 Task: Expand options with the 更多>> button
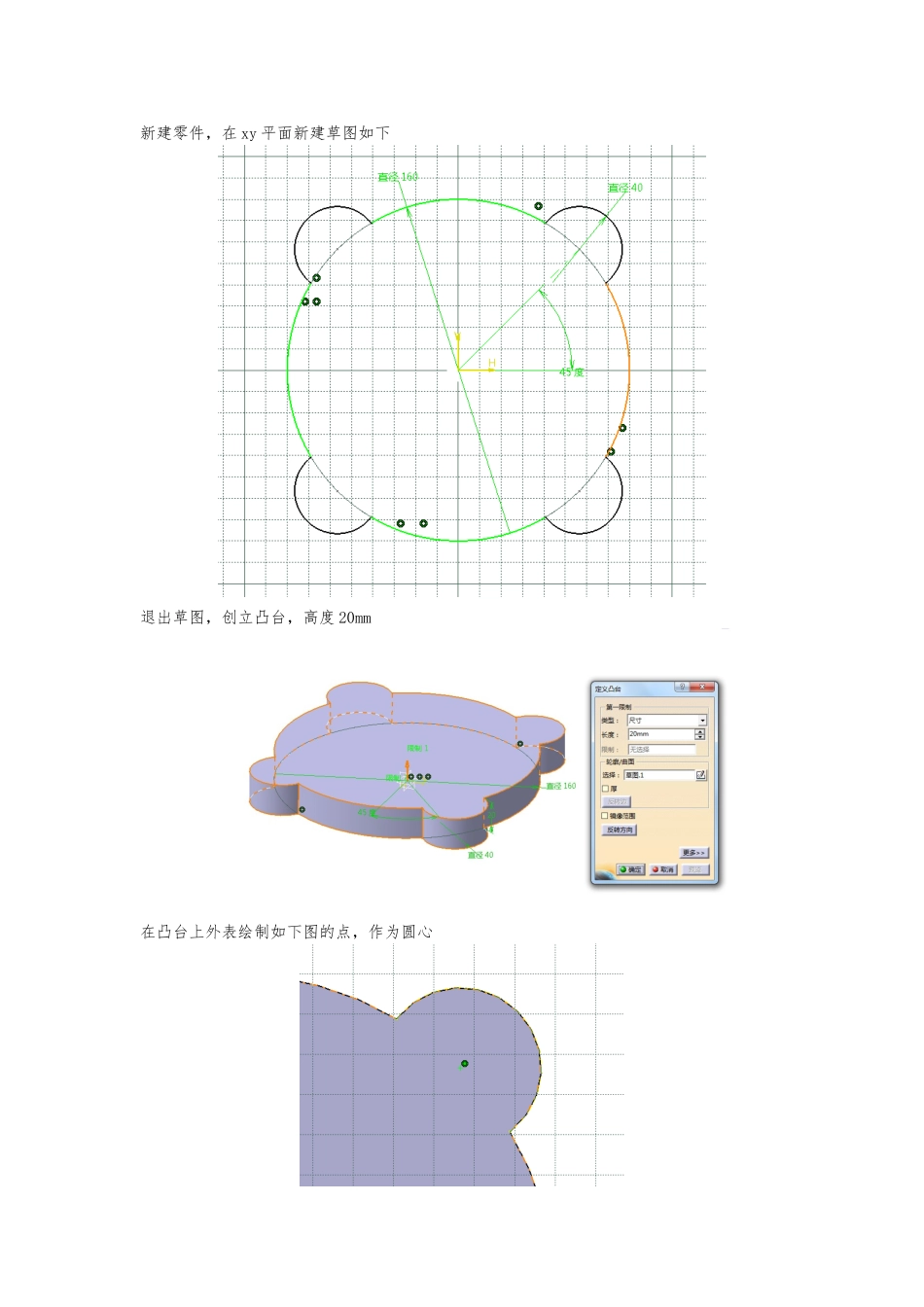694,853
